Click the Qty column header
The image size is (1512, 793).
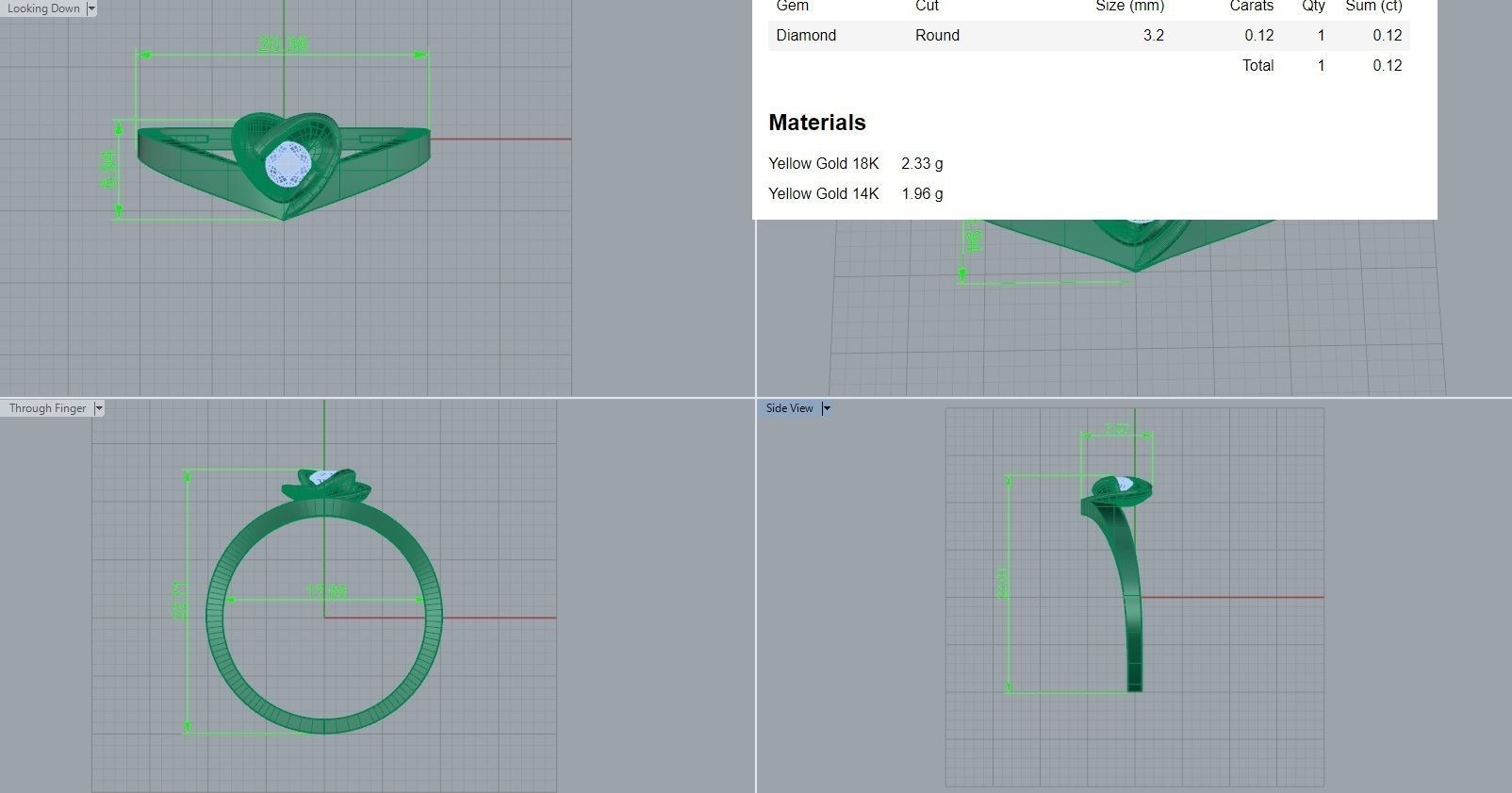[1313, 6]
